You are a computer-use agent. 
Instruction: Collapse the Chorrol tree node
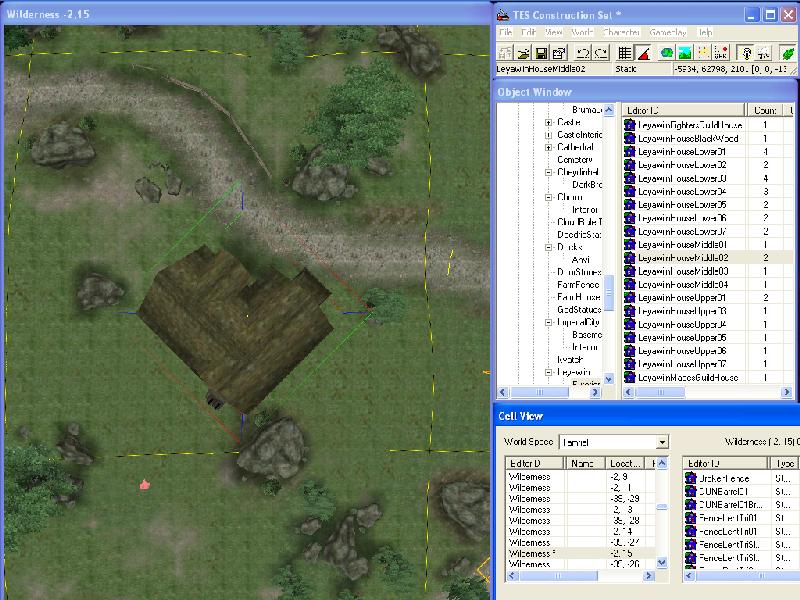point(548,197)
